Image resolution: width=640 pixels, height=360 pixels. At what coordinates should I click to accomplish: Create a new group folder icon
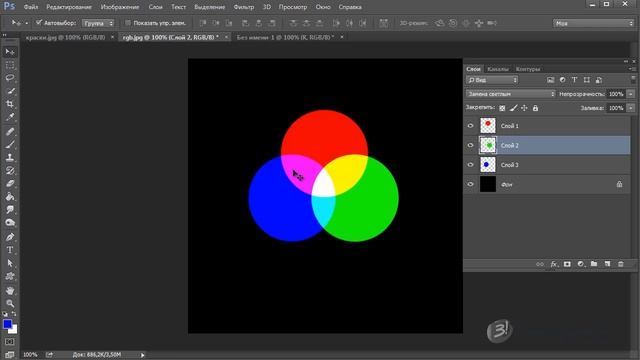coord(594,264)
